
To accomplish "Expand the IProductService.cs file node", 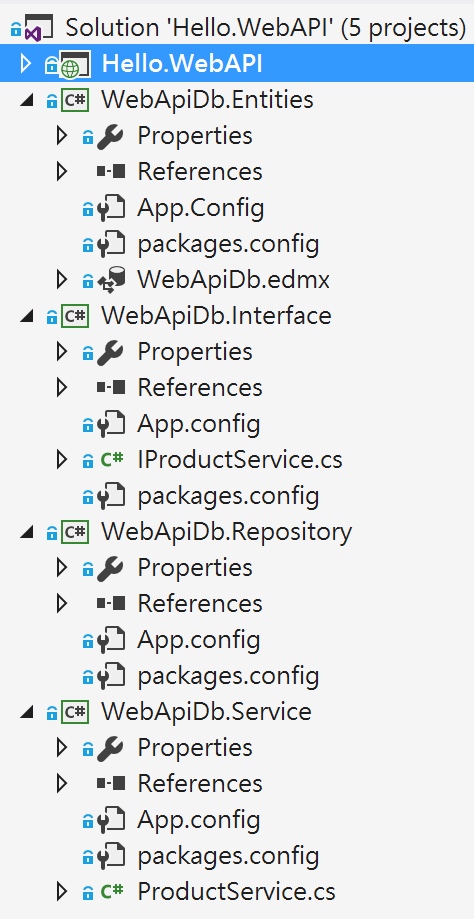I will pos(62,460).
